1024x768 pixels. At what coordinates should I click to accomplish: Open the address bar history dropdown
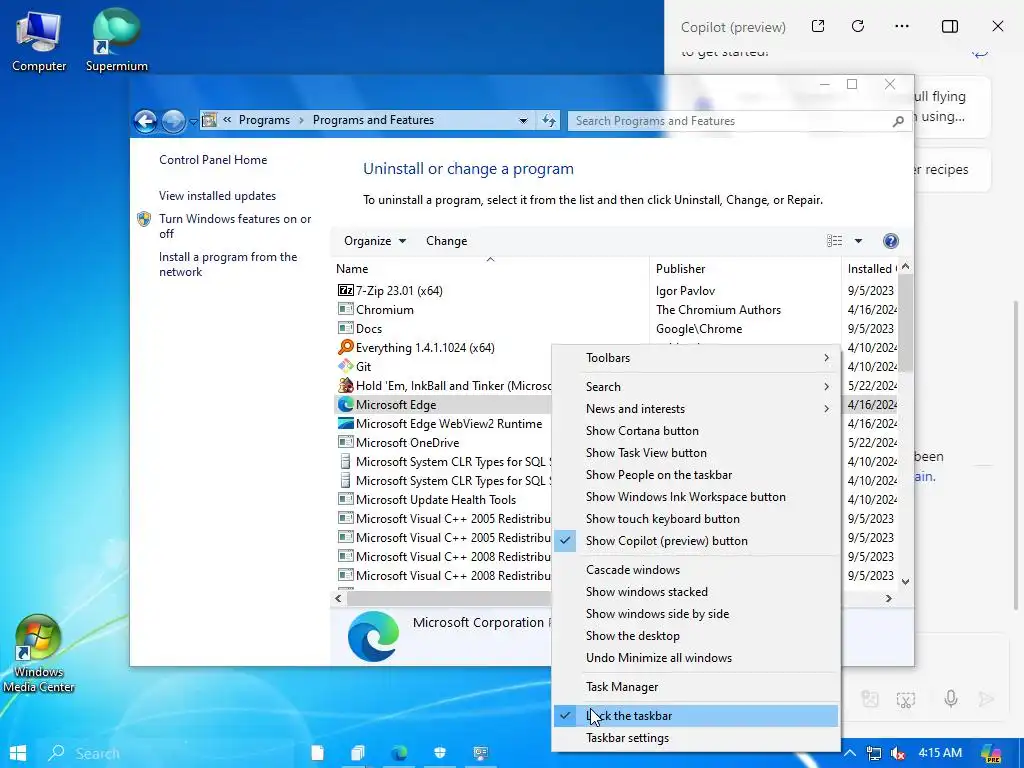tap(523, 121)
